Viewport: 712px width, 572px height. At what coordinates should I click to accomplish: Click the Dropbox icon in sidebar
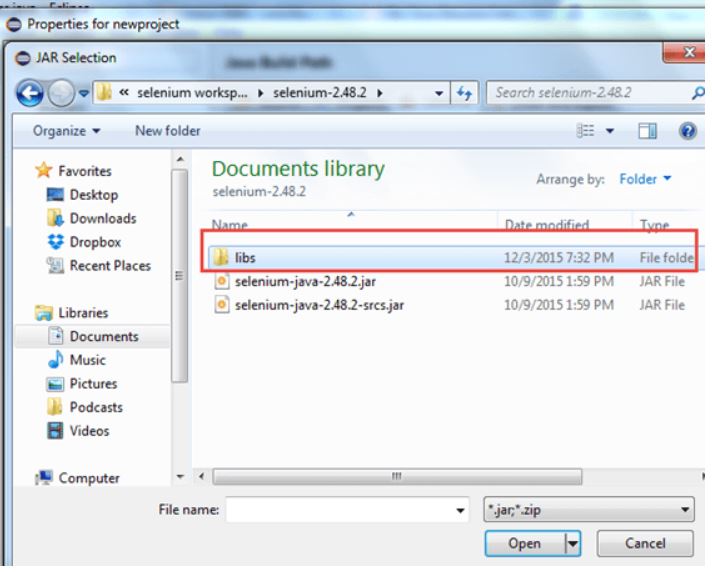pyautogui.click(x=56, y=242)
